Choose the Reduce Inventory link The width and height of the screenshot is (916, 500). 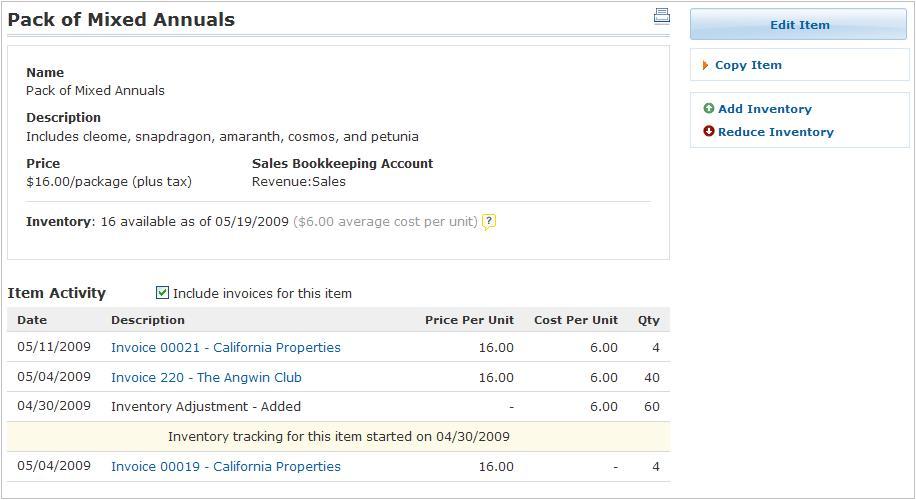pos(775,132)
